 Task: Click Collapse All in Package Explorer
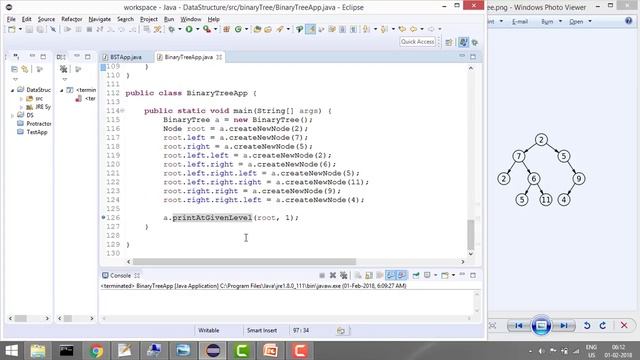tap(14, 69)
